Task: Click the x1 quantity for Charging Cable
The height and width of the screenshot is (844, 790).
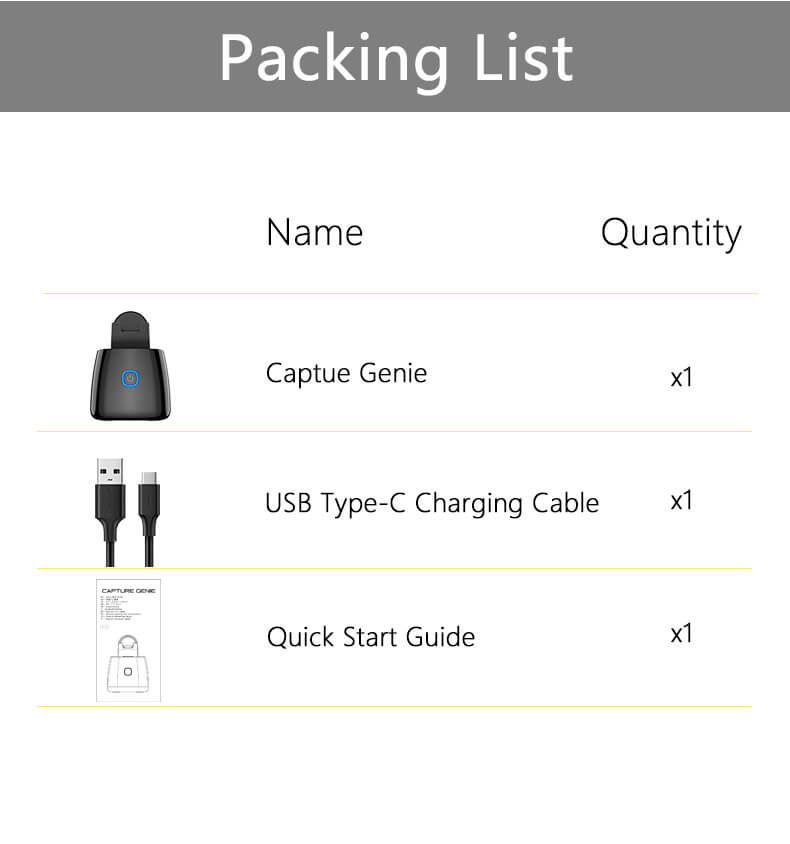Action: pyautogui.click(x=681, y=501)
